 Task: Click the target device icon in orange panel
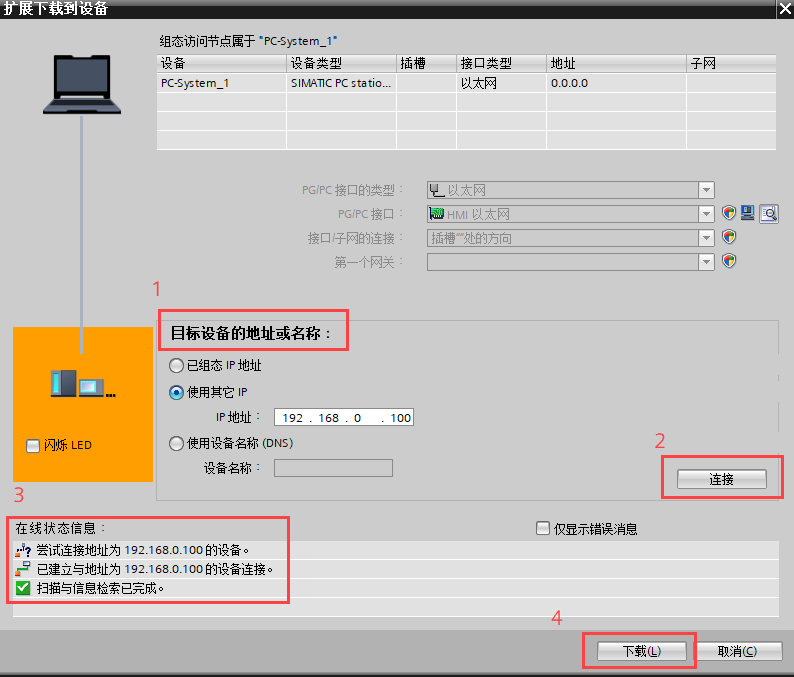click(83, 383)
